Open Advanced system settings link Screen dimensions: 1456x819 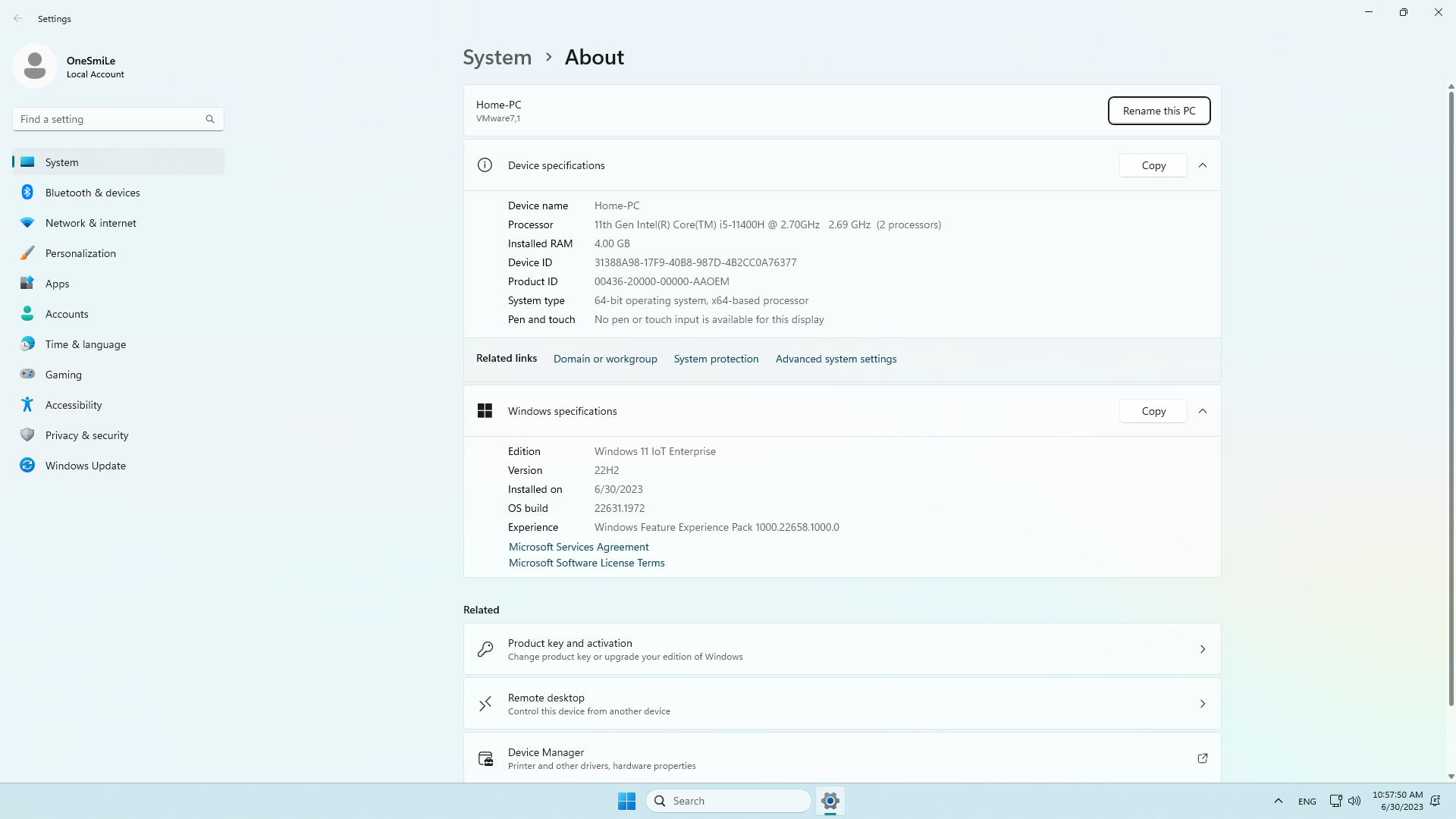(x=836, y=359)
